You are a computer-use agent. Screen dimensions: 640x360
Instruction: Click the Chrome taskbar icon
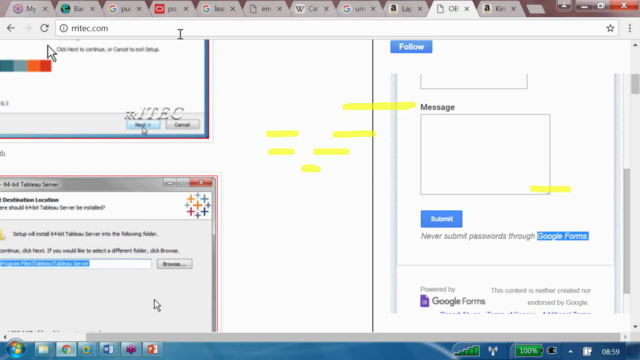(66, 350)
